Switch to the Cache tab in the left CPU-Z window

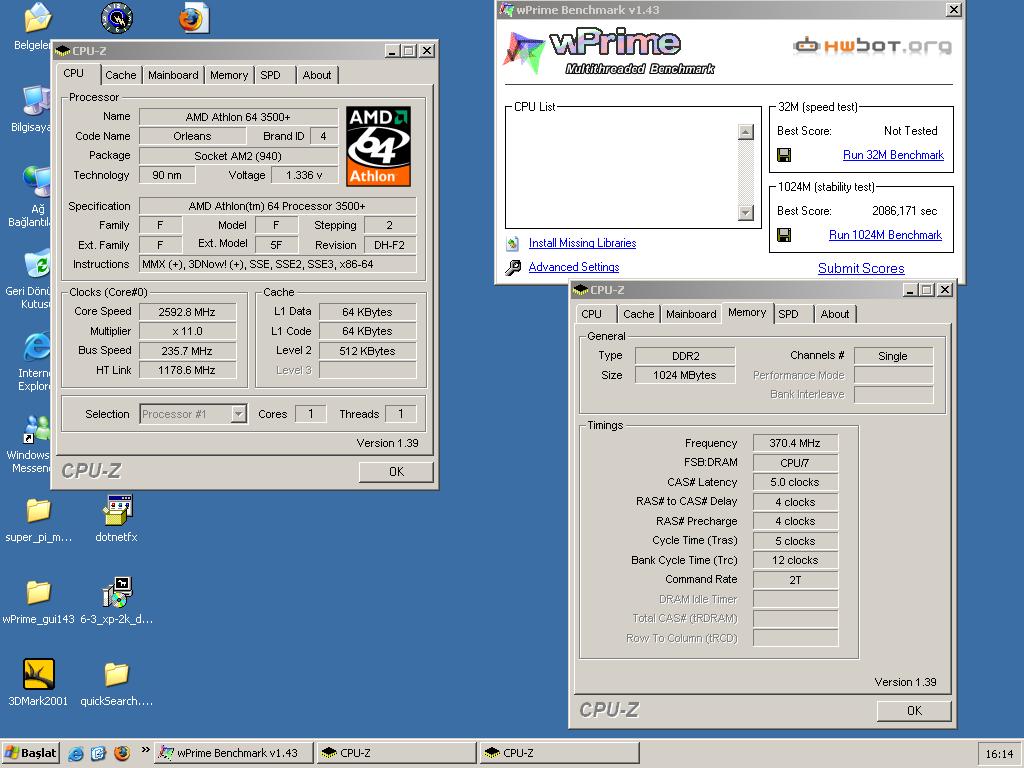(x=121, y=75)
